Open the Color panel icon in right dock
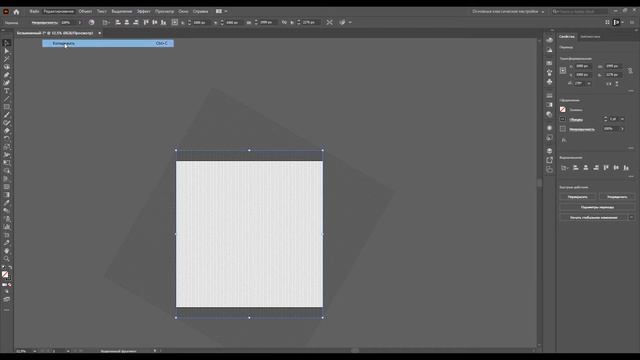This screenshot has height=360, width=640. click(549, 40)
